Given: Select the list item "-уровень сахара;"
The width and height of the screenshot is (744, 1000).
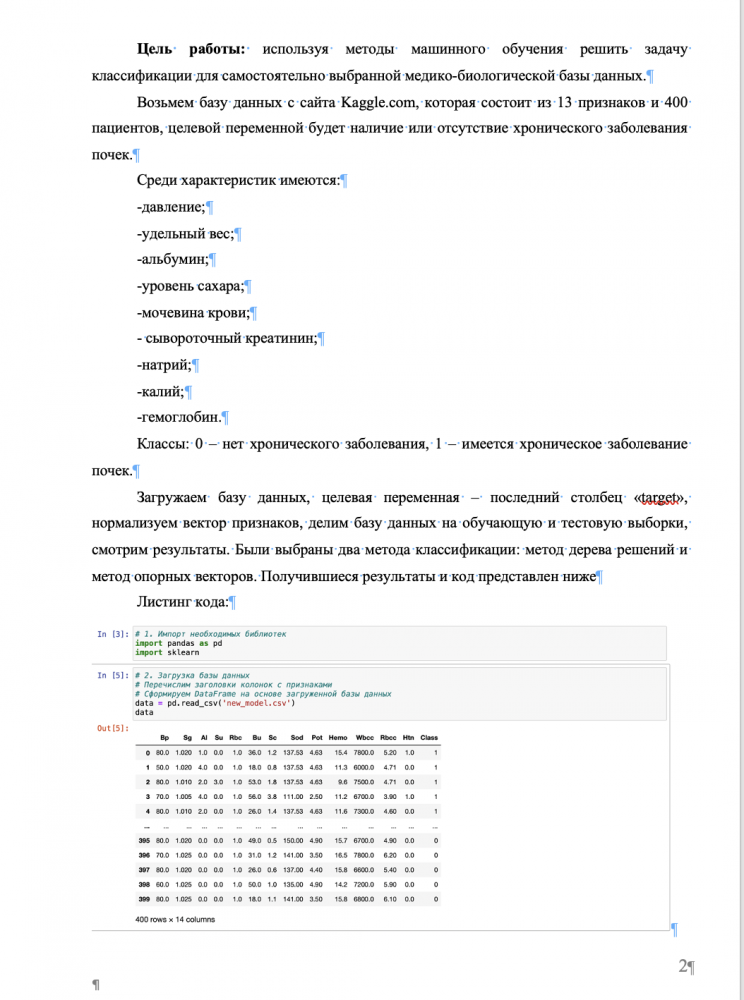Looking at the screenshot, I should click(190, 286).
